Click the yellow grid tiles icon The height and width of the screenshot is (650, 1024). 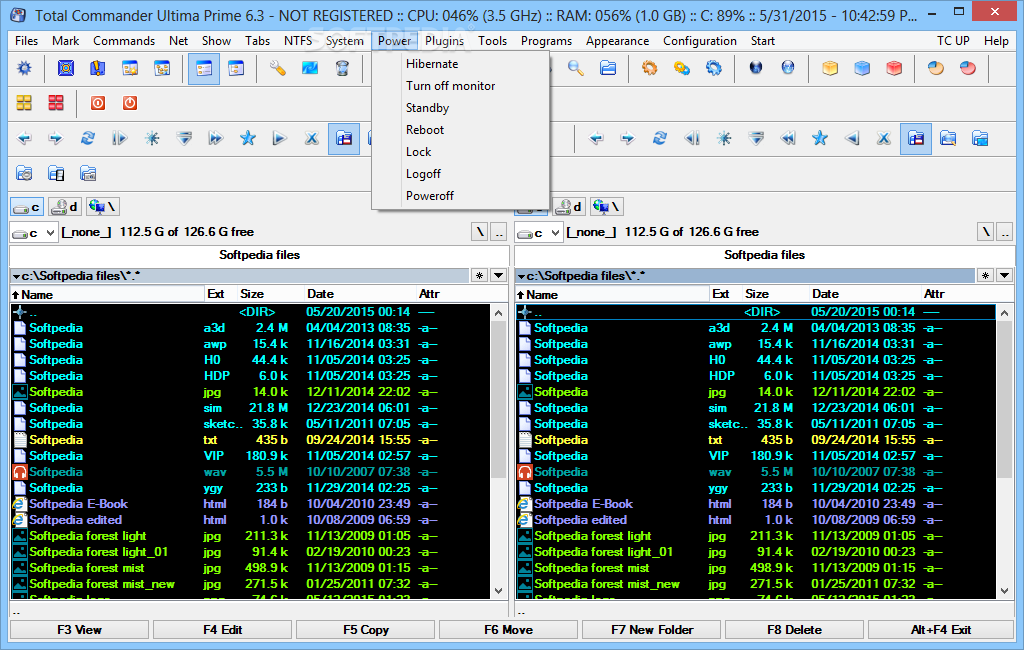coord(24,103)
